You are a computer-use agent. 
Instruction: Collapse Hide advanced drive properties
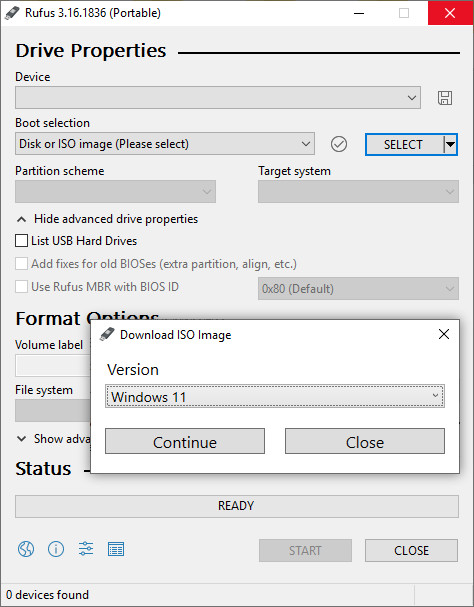(x=107, y=219)
